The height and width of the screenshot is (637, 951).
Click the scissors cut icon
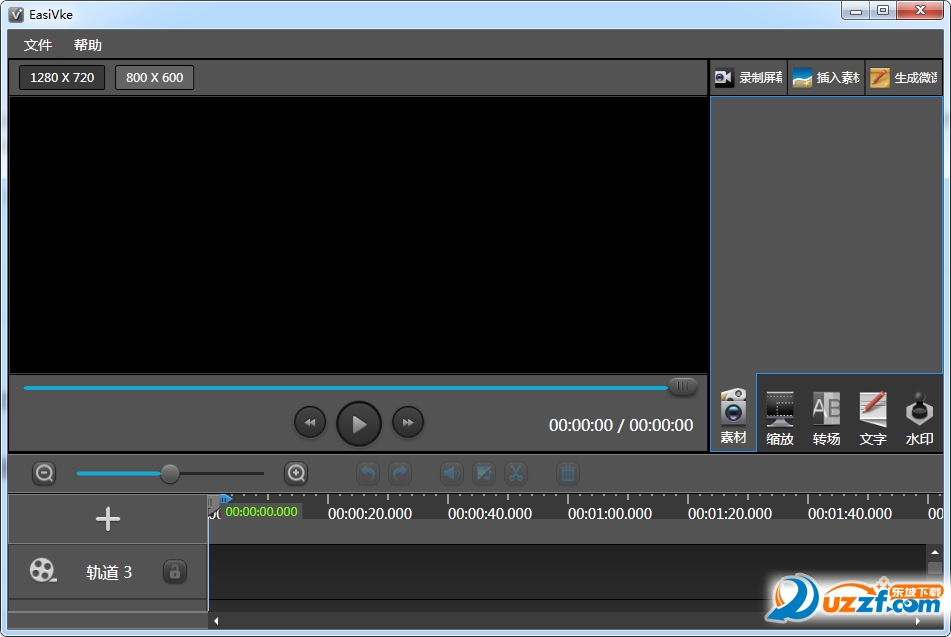(x=516, y=473)
